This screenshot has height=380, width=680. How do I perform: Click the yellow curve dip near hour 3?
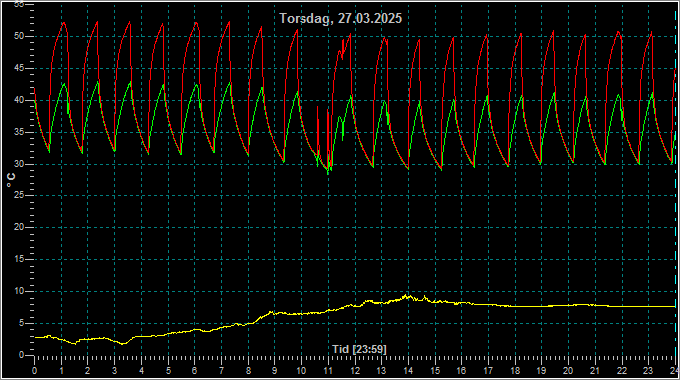click(124, 344)
